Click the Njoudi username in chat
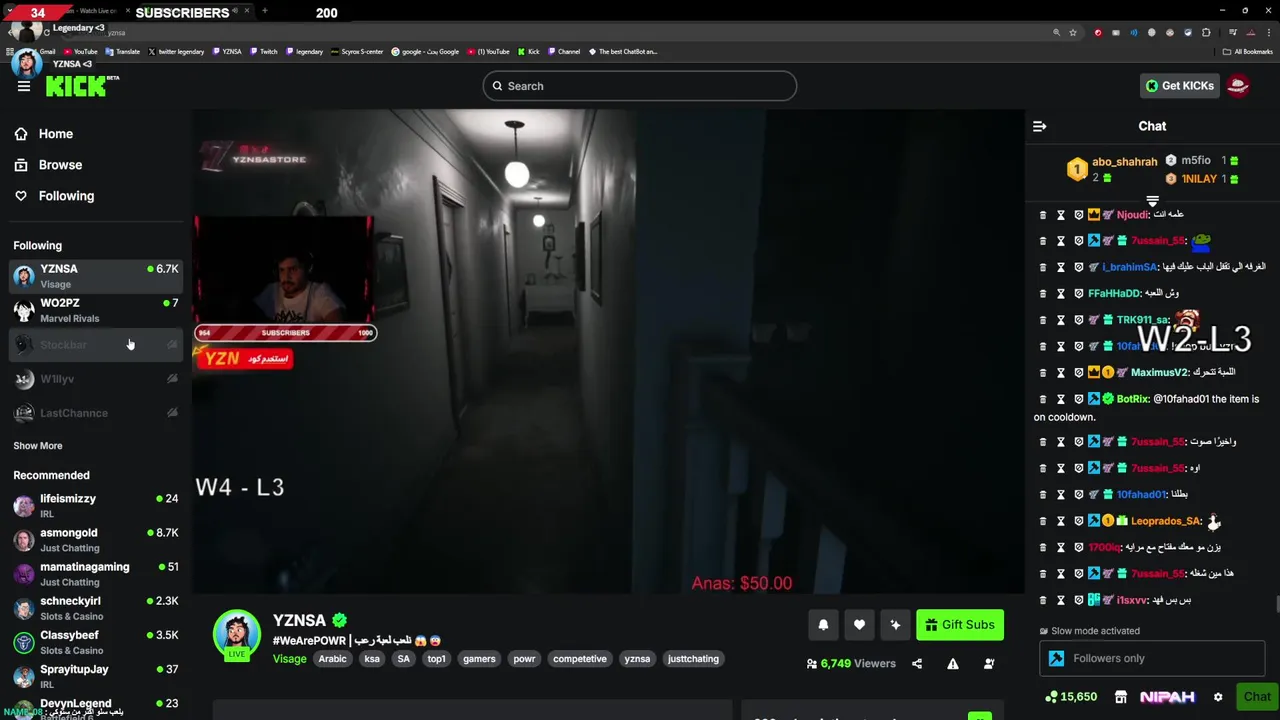Screen dimensions: 1280x720 coord(1132,215)
